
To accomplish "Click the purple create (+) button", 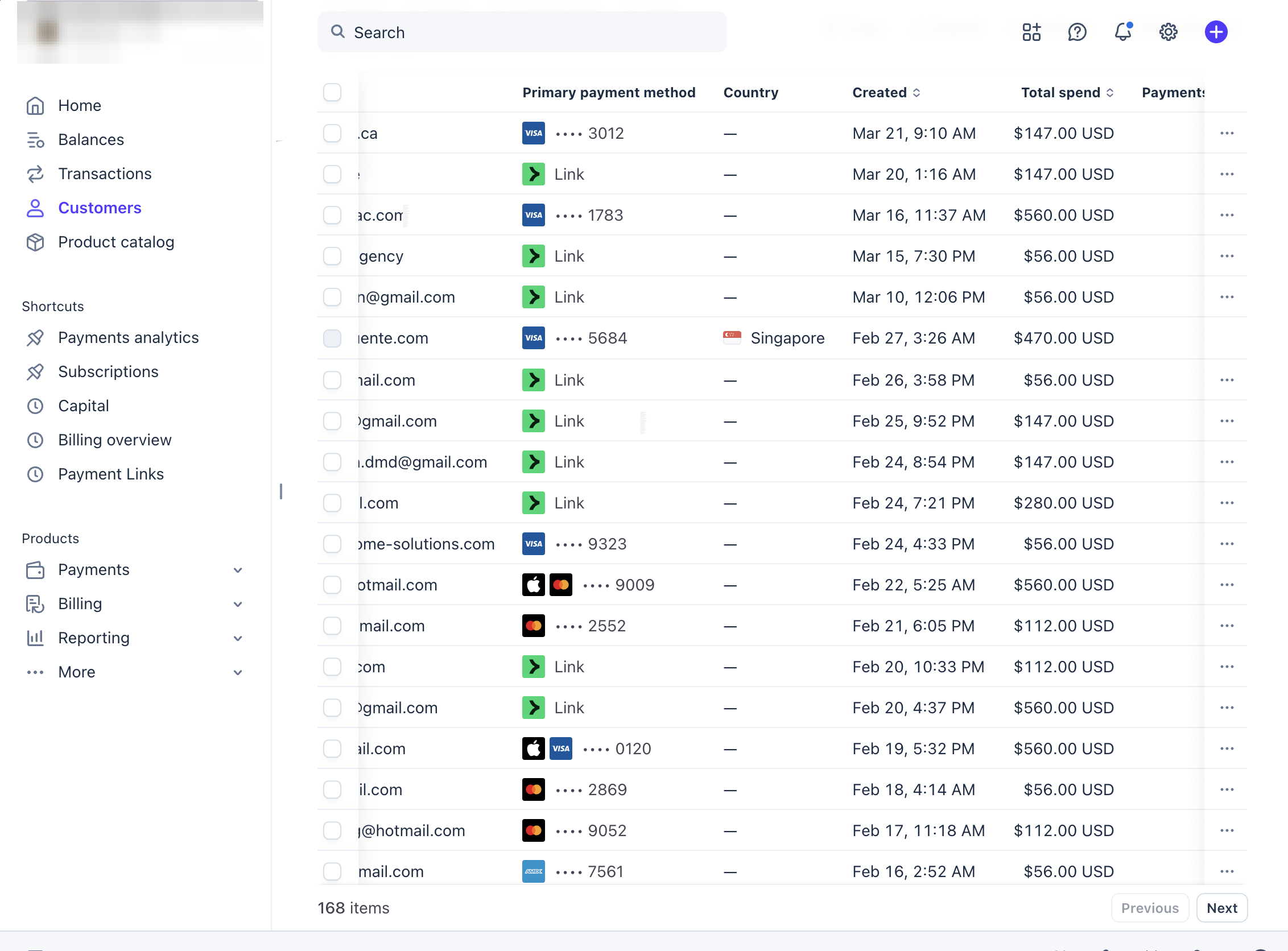I will pos(1215,32).
